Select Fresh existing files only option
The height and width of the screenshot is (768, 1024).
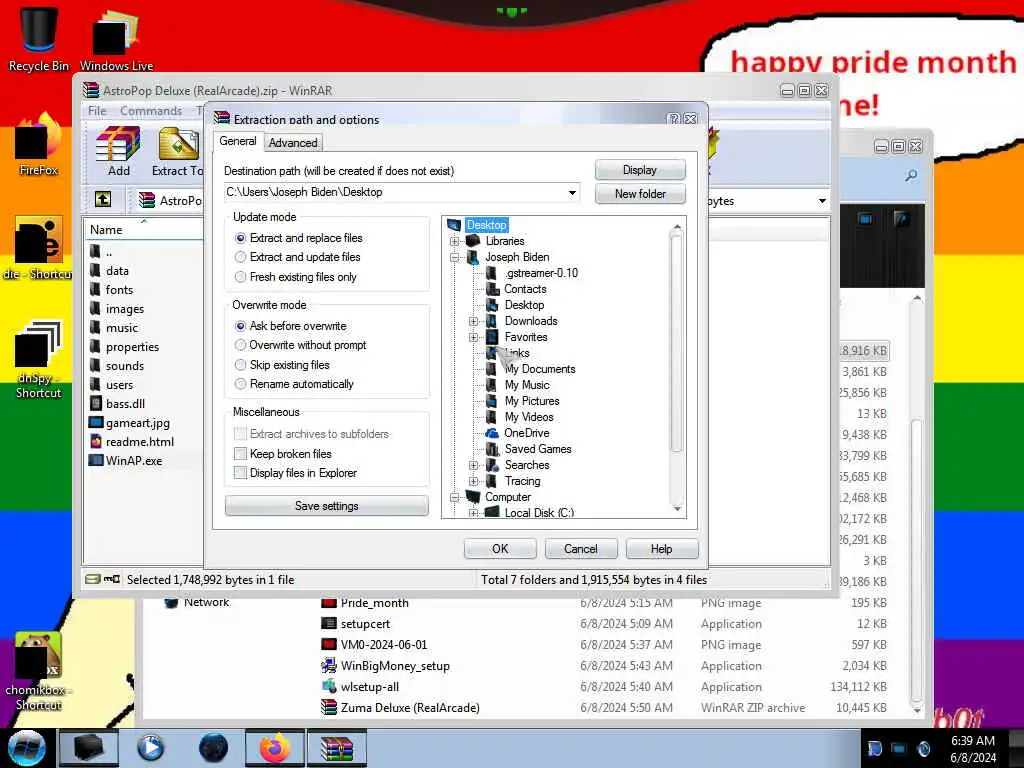240,277
